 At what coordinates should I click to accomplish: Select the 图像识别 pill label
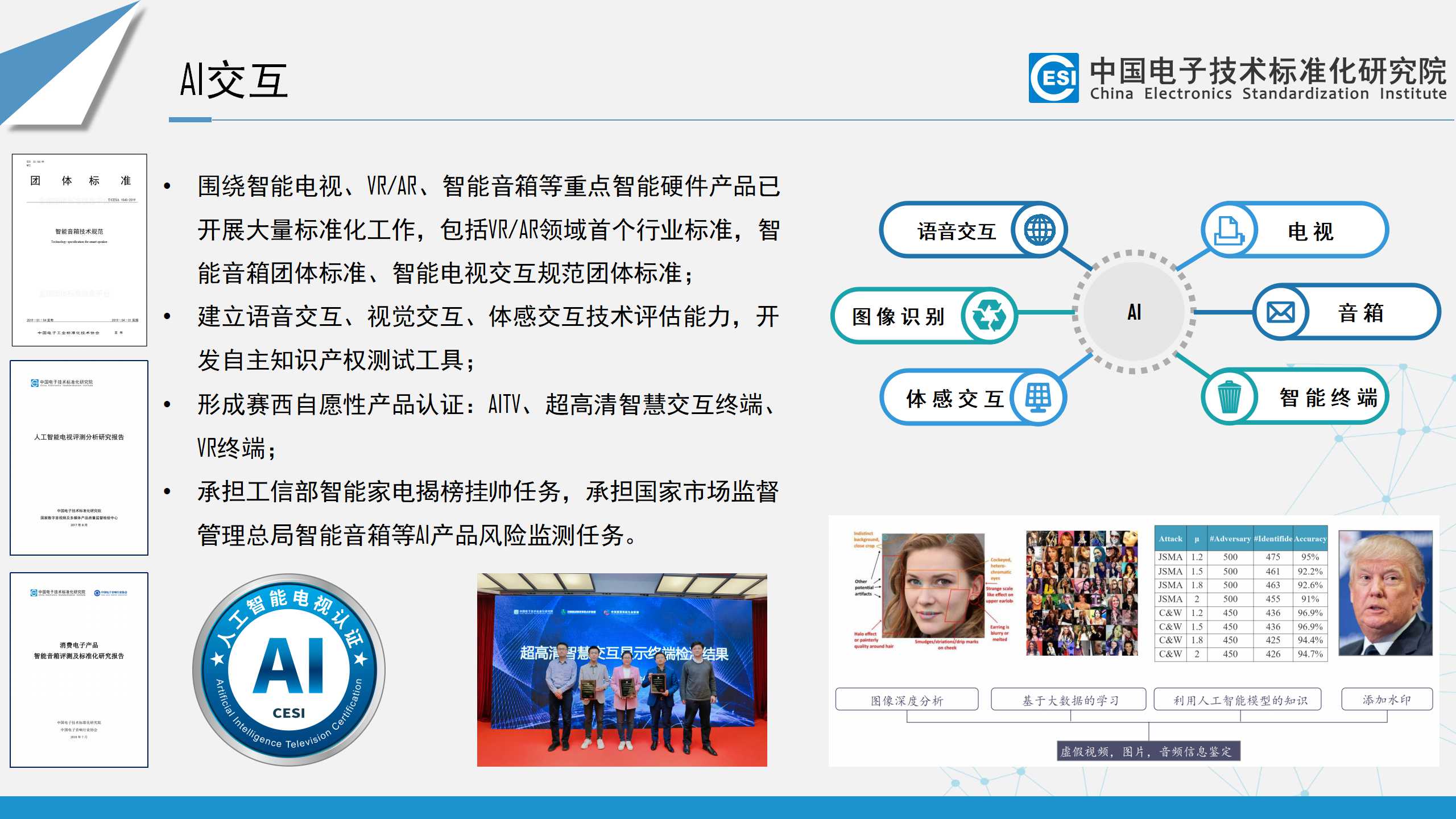point(898,316)
